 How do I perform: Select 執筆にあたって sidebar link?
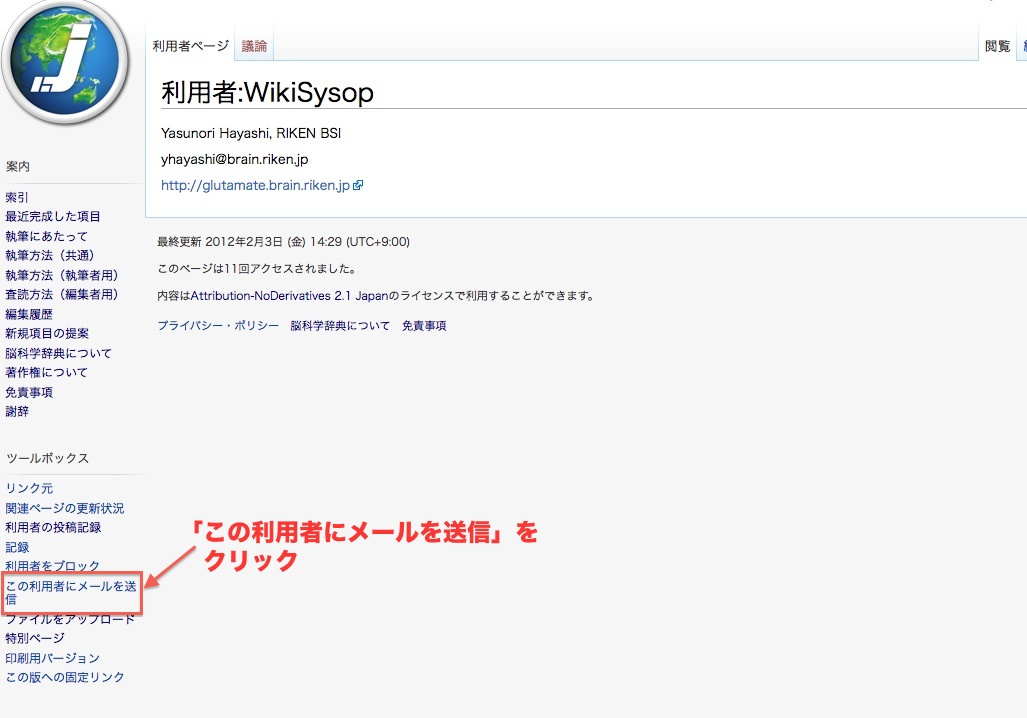[x=47, y=236]
